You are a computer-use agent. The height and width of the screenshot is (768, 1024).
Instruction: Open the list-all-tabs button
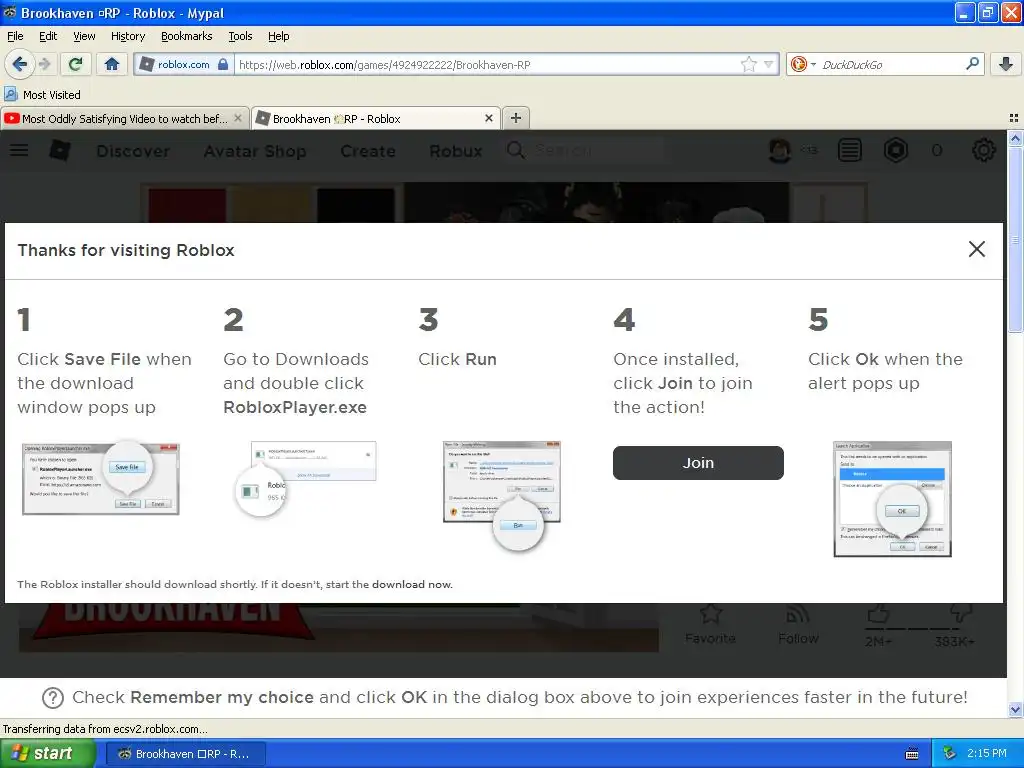tap(1014, 118)
